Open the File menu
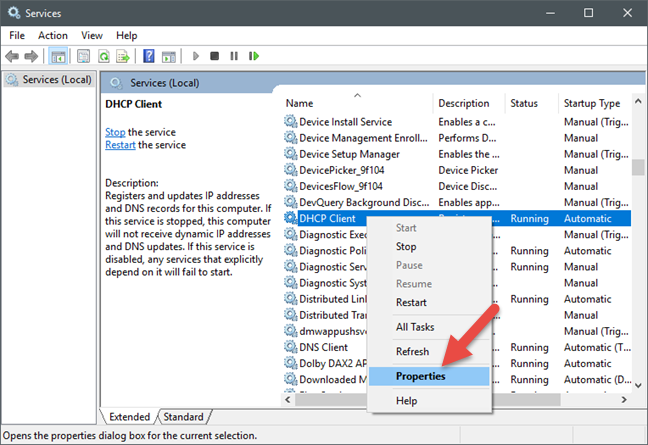Viewport: 648px width, 445px height. [17, 36]
